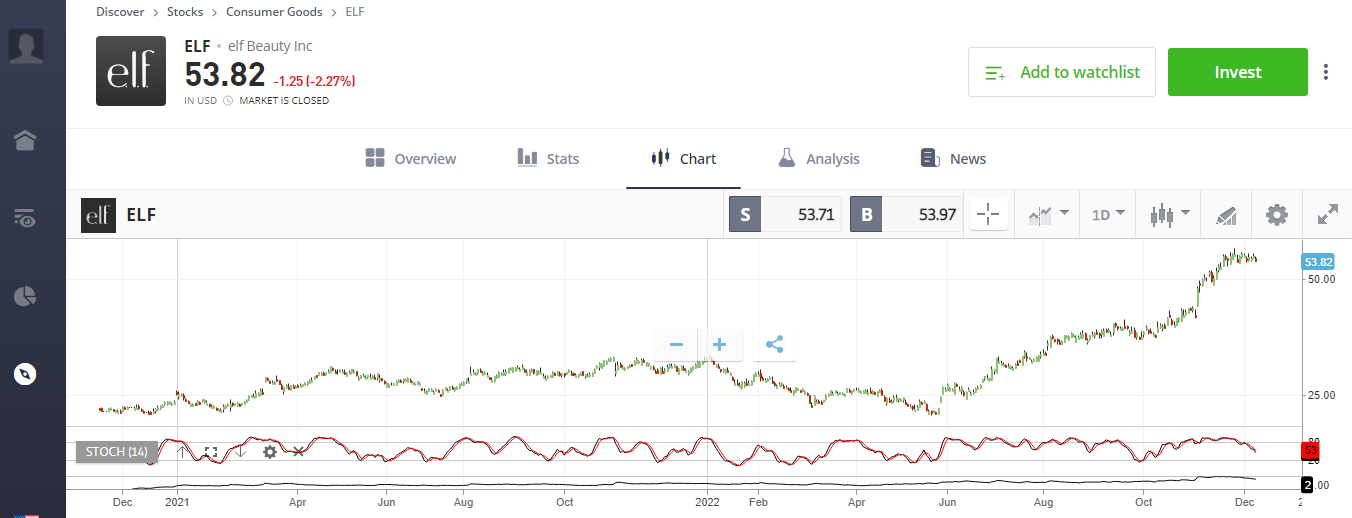Click the green Invest button
Image resolution: width=1352 pixels, height=518 pixels.
[1237, 72]
